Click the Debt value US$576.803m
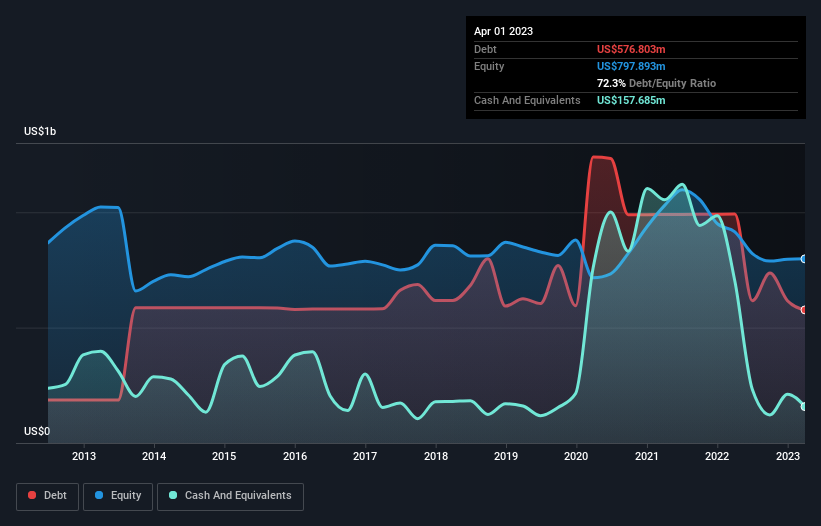 631,49
